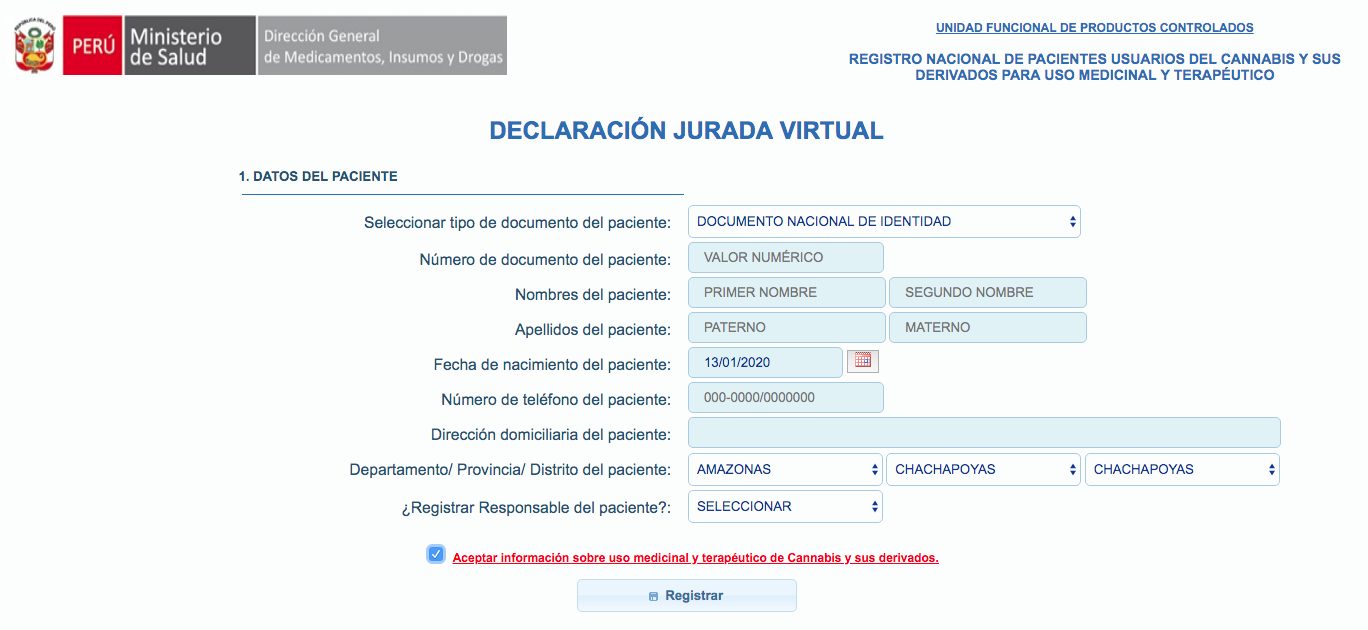Focus the home address input field
The image size is (1368, 630).
(984, 432)
